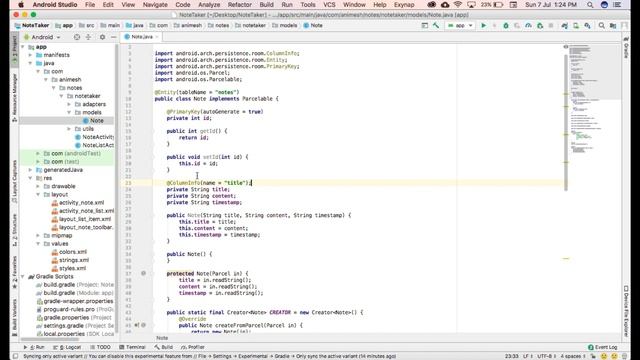
Task: Collapse the Gradle Scripts node
Action: pos(23,276)
